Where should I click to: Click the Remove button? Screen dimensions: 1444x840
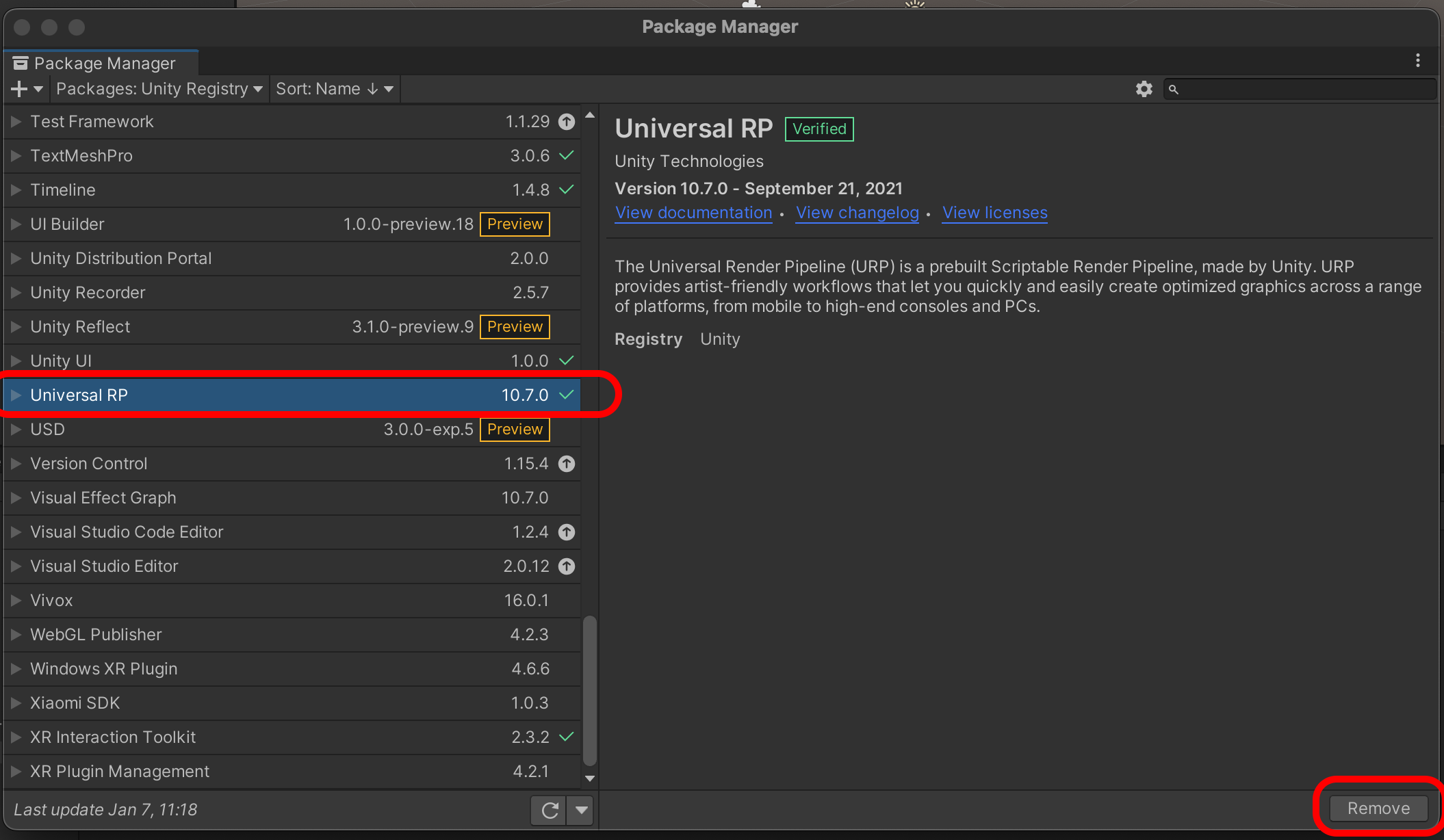(x=1378, y=809)
